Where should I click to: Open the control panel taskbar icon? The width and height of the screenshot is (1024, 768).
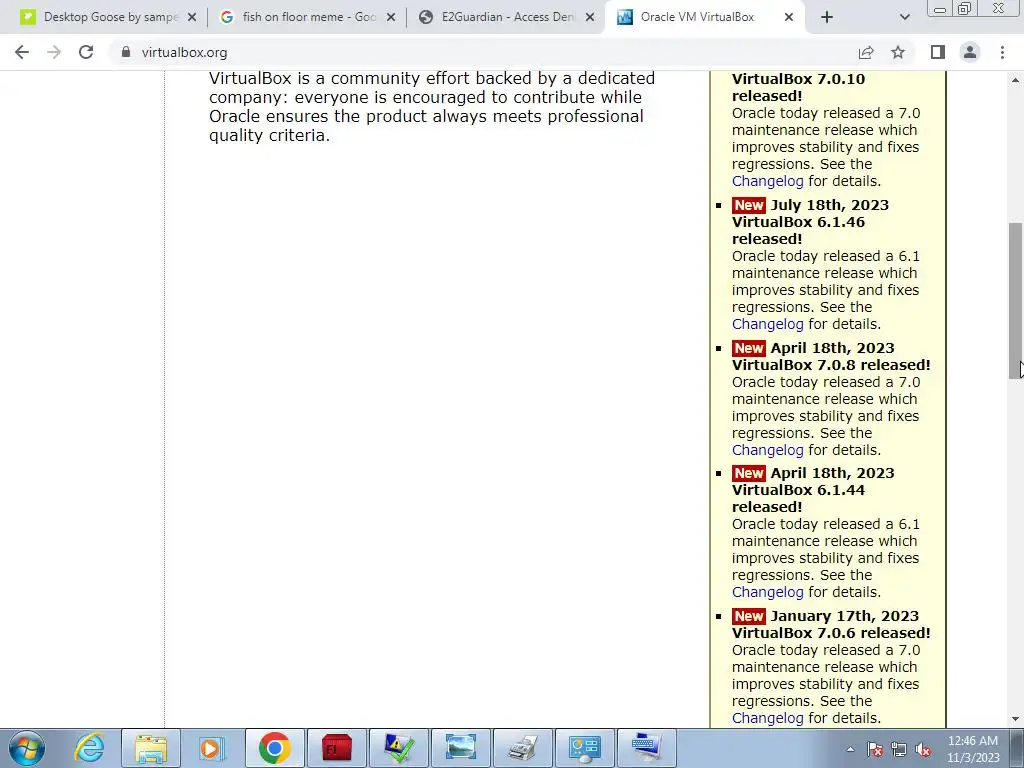pos(584,748)
